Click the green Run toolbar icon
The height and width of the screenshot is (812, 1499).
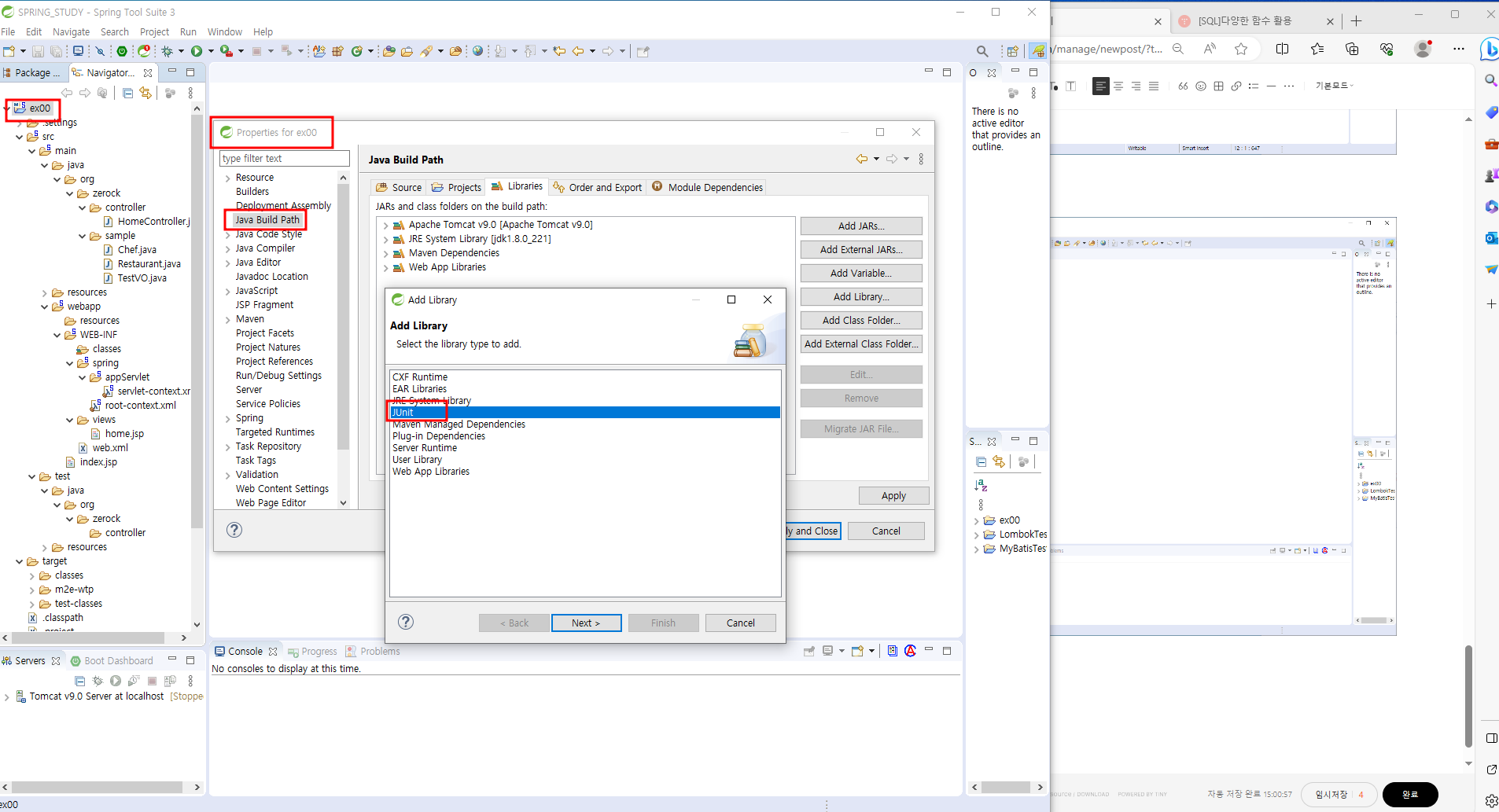pyautogui.click(x=197, y=51)
